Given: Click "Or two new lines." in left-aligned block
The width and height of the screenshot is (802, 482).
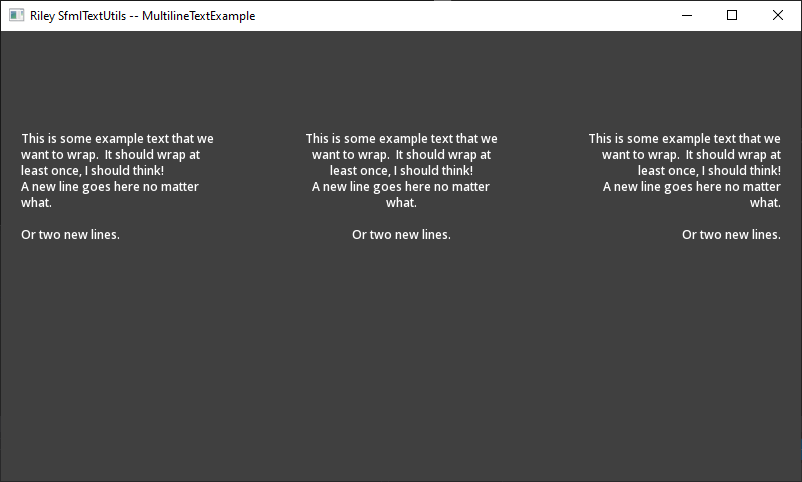Looking at the screenshot, I should pos(70,235).
